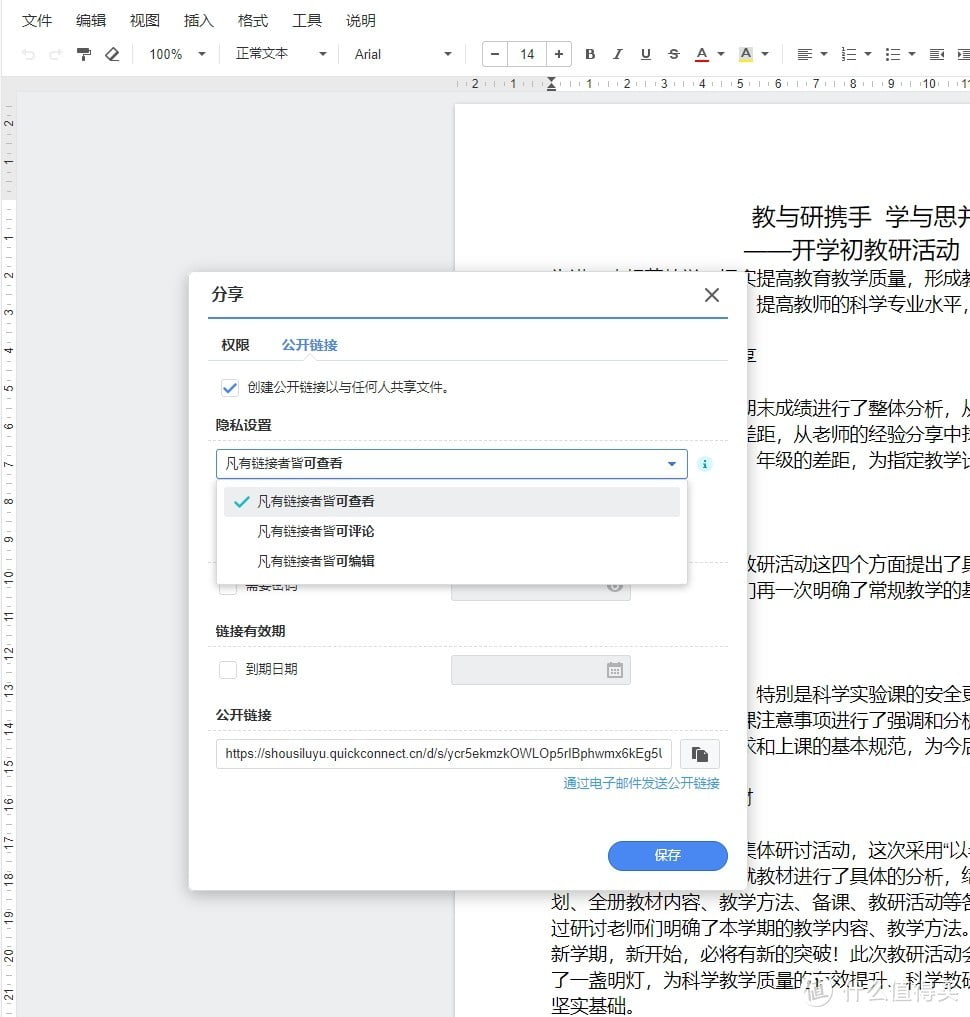The width and height of the screenshot is (970, 1017).
Task: Click the copy public link icon
Action: (699, 754)
